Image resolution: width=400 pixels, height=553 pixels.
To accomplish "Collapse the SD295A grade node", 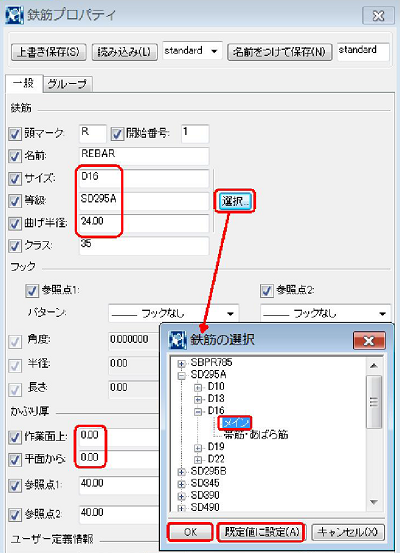I will [x=181, y=376].
